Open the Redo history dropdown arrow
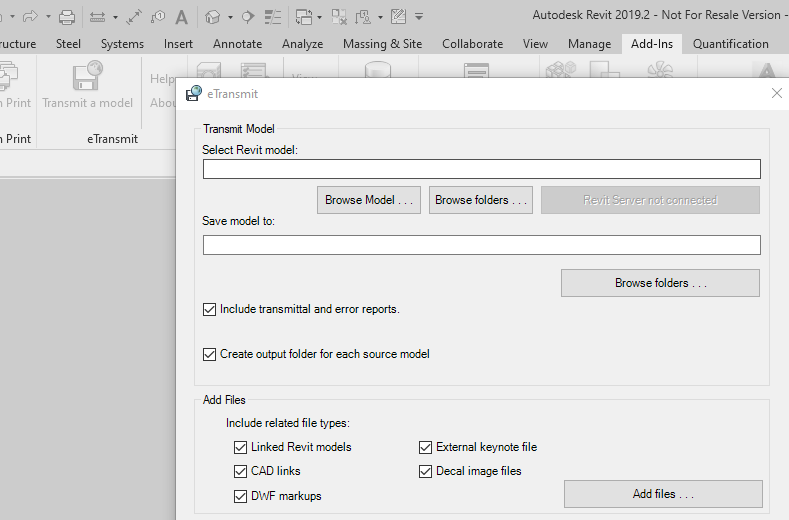Screen dimensions: 789x520 tap(48, 17)
